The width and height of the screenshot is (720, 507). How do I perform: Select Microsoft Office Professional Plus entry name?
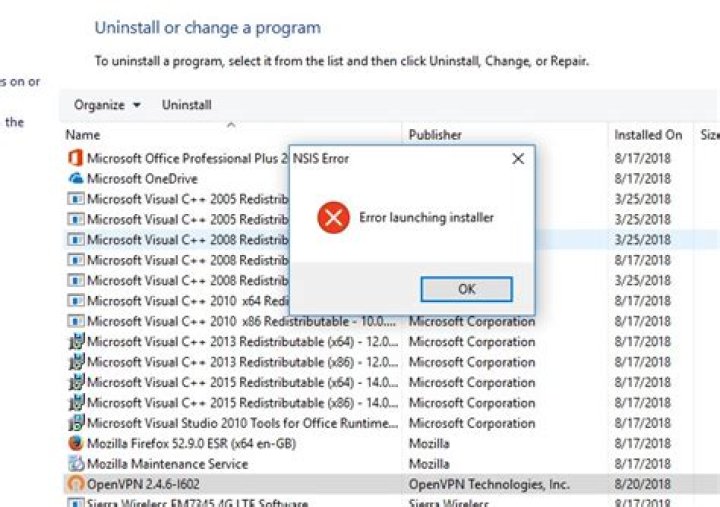click(188, 158)
